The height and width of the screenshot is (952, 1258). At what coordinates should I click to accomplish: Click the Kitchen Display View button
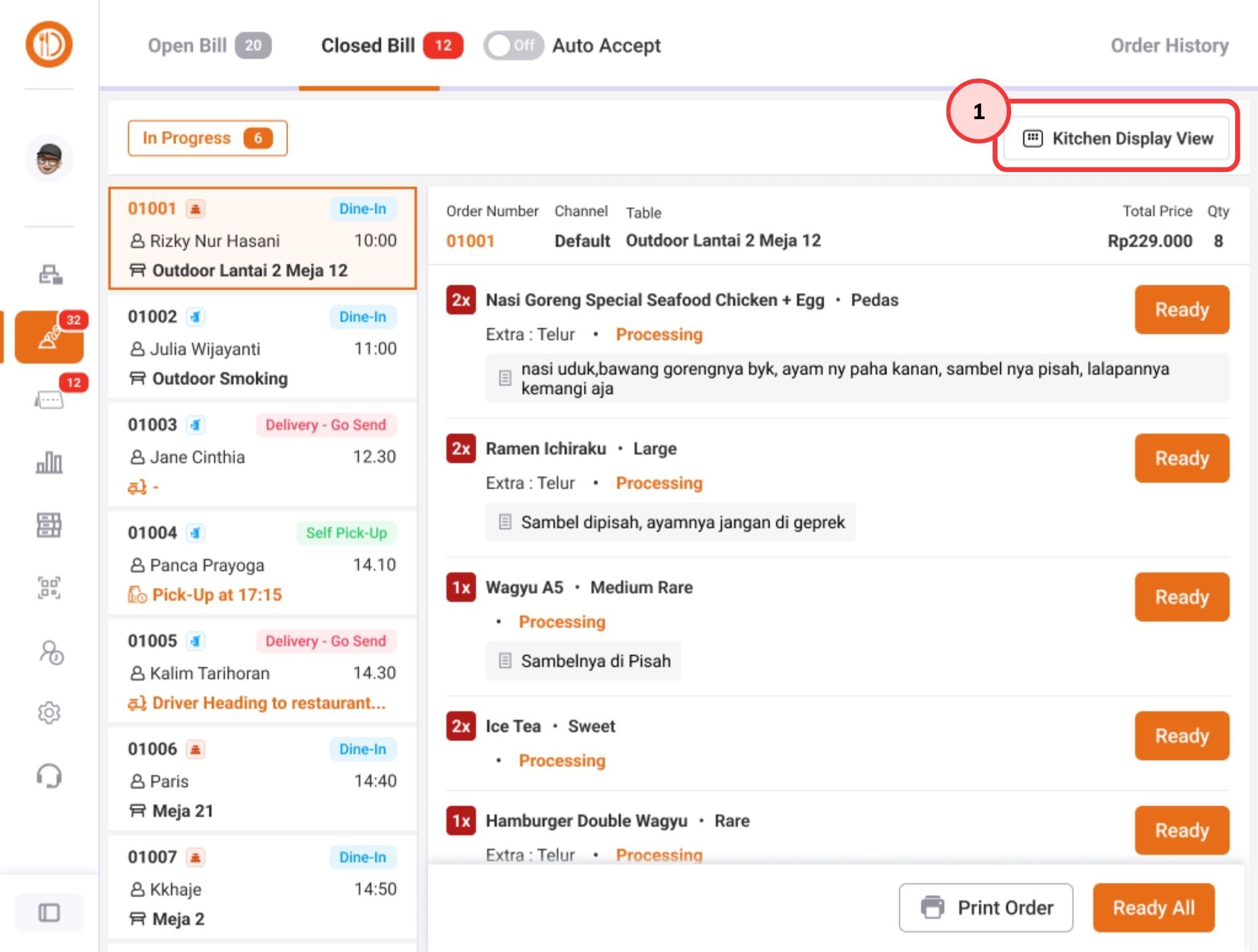click(1117, 138)
